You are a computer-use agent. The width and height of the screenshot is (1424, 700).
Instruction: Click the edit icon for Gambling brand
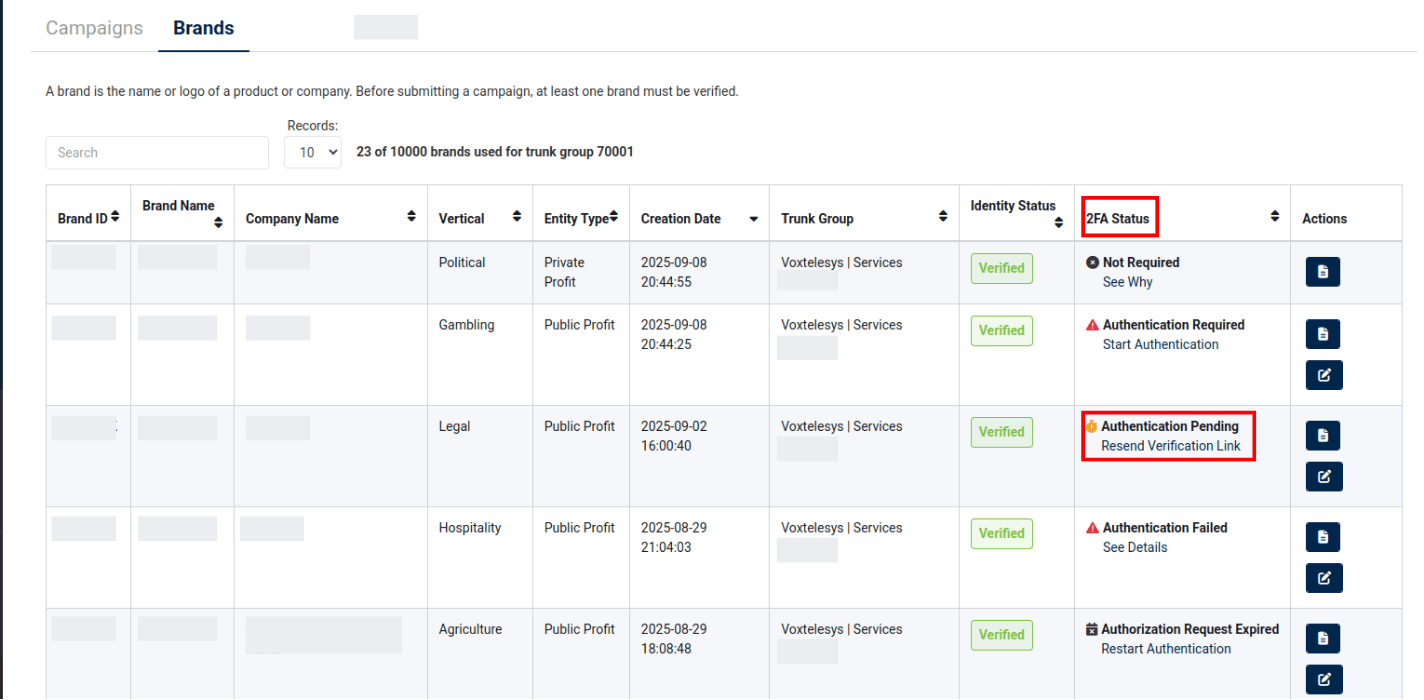pos(1323,375)
